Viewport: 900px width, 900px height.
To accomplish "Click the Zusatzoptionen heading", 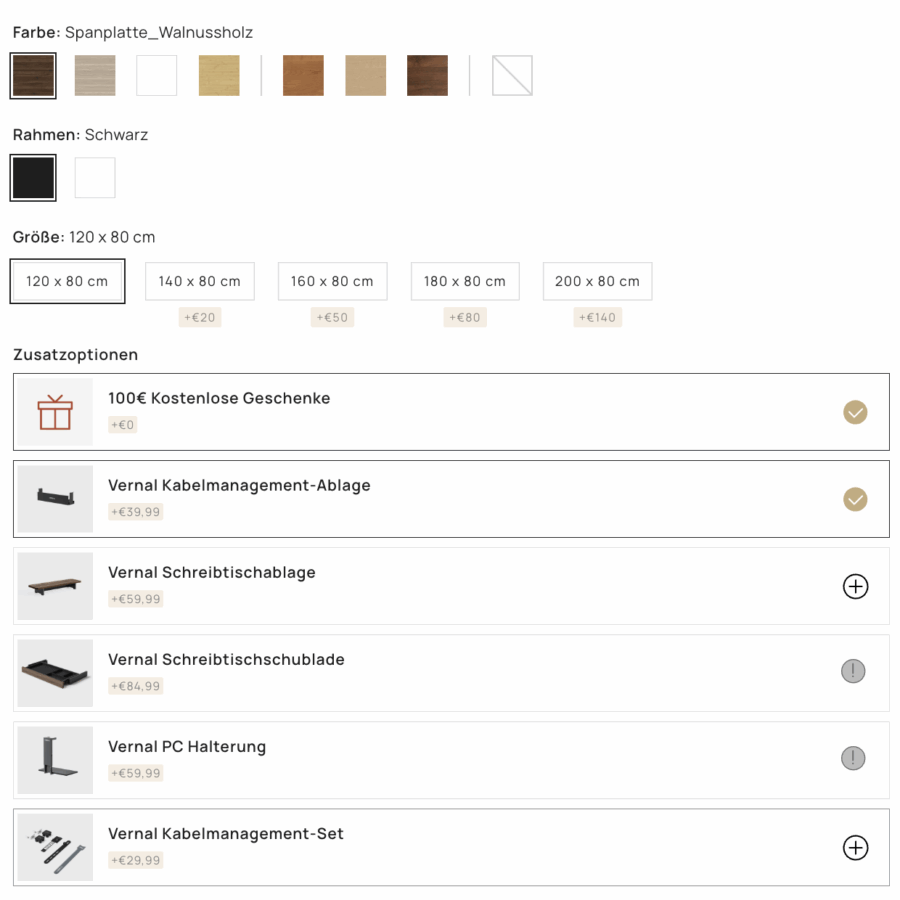I will [76, 355].
